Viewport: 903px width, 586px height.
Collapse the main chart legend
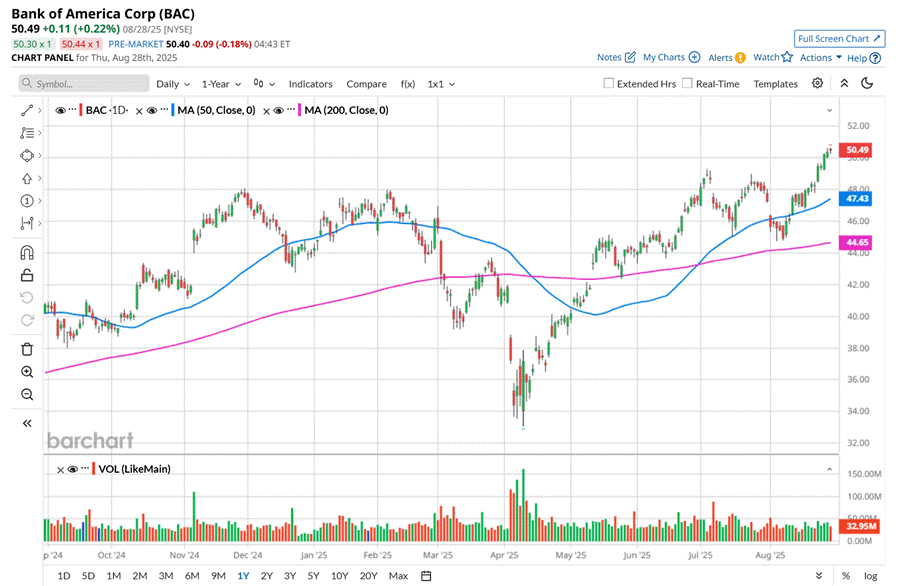[829, 110]
